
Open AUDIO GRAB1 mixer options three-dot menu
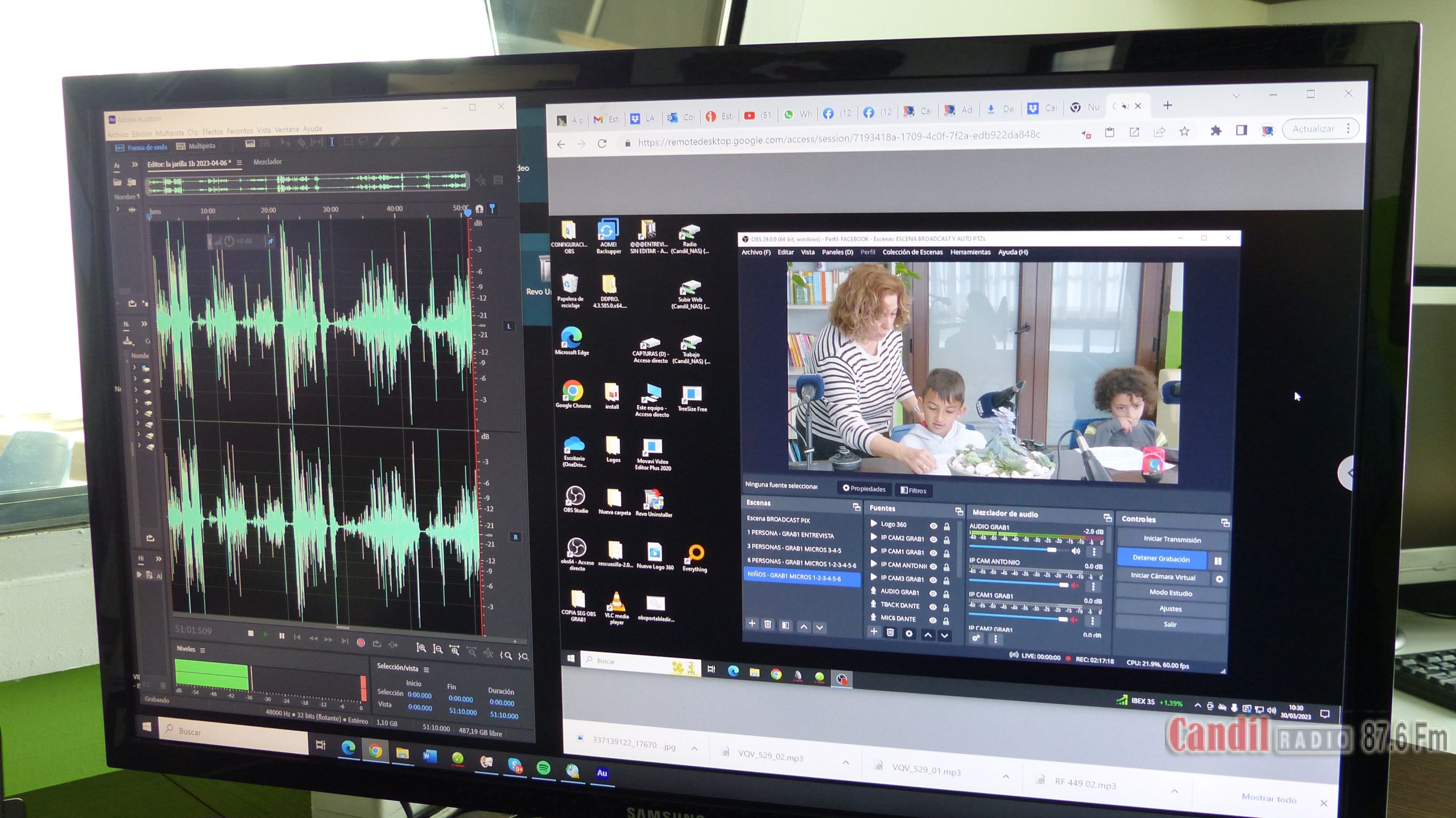pos(1093,551)
